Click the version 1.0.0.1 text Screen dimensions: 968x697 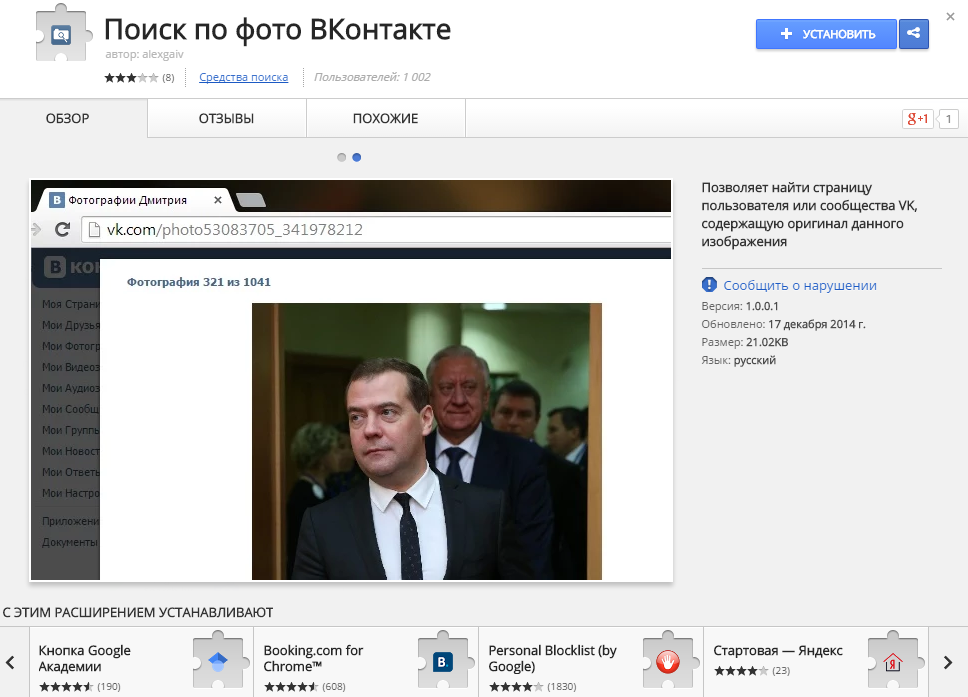[x=762, y=306]
